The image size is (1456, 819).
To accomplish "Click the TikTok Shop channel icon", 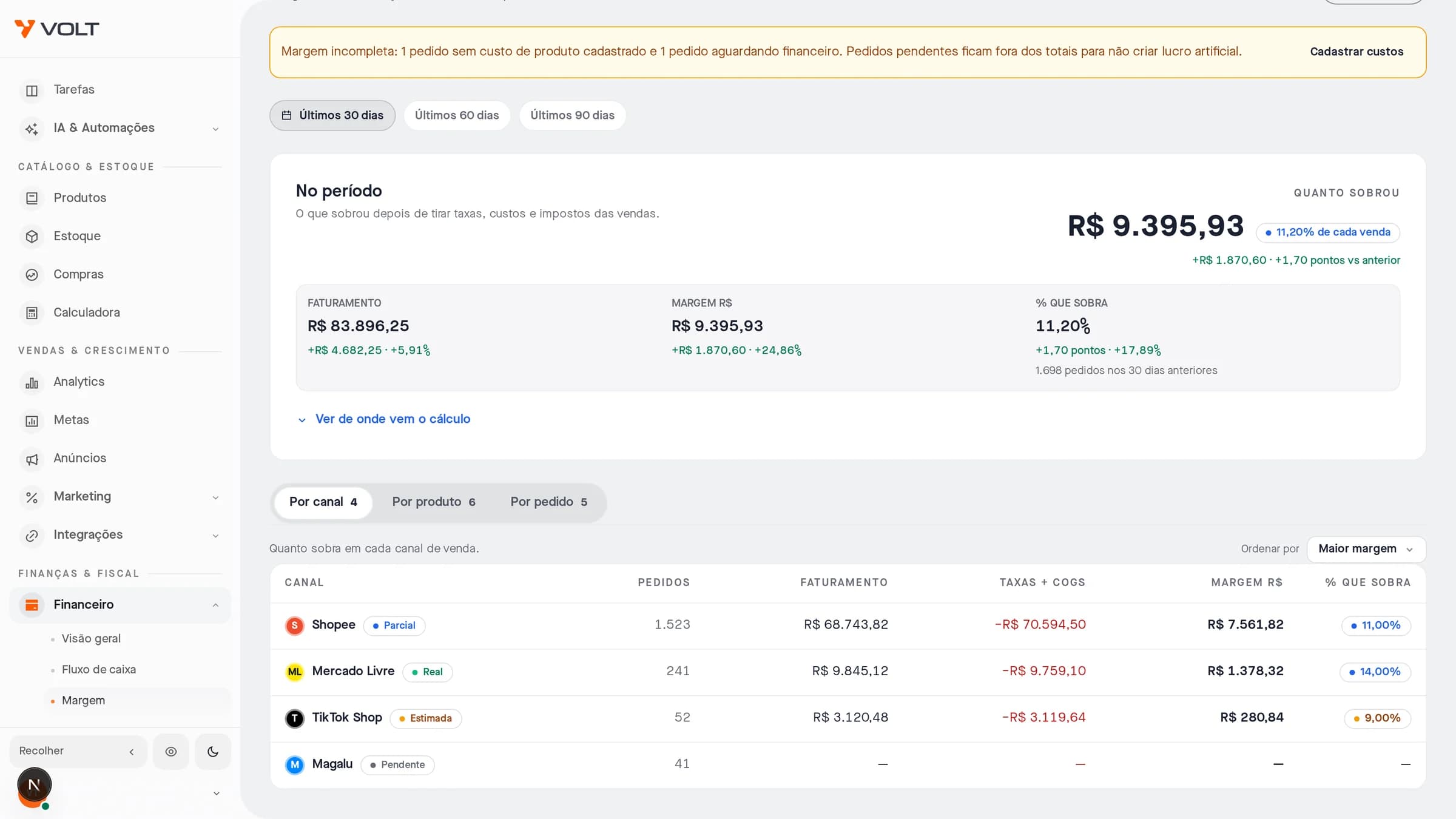I will pos(295,718).
